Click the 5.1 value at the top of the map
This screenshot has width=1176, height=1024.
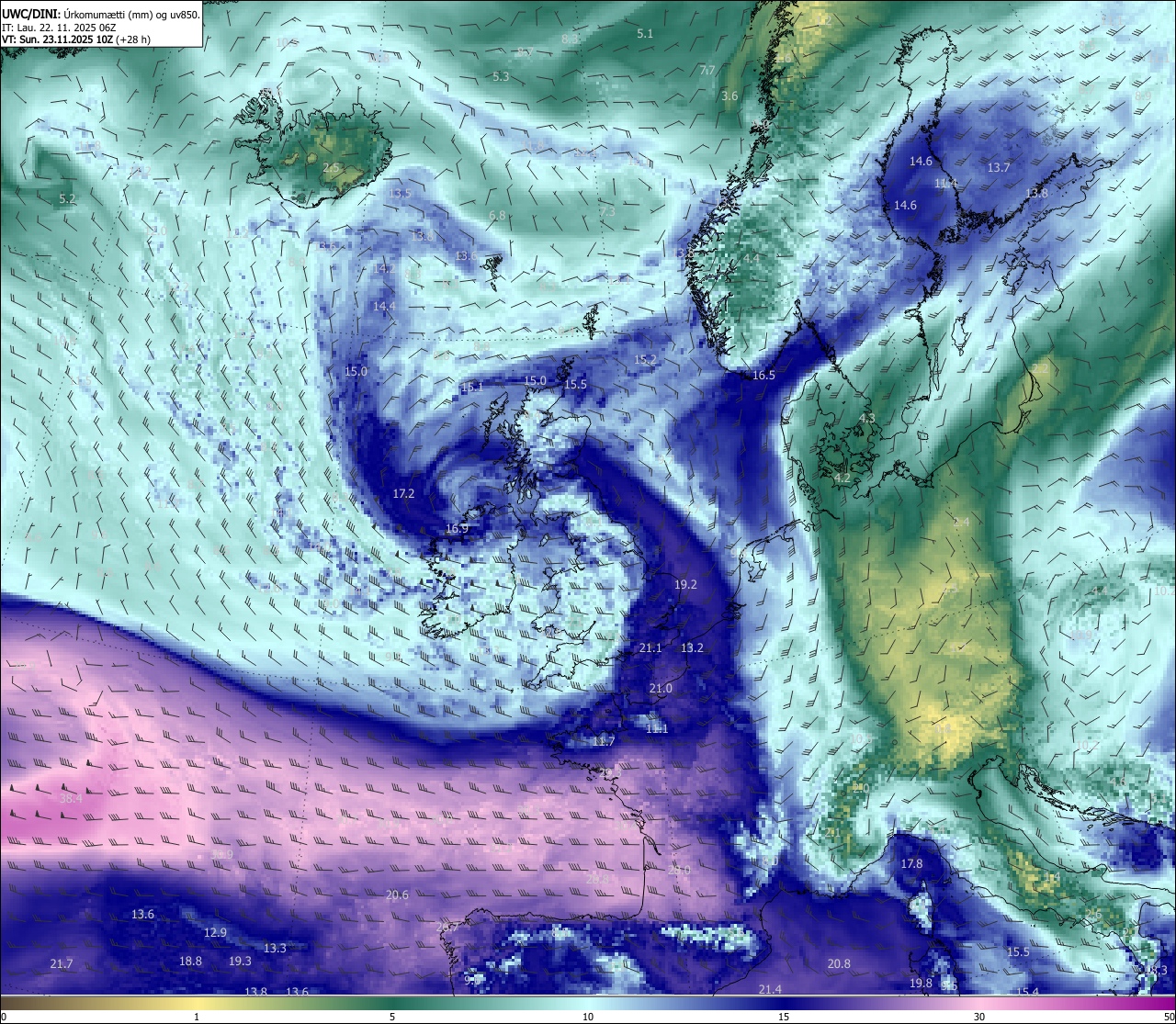645,33
